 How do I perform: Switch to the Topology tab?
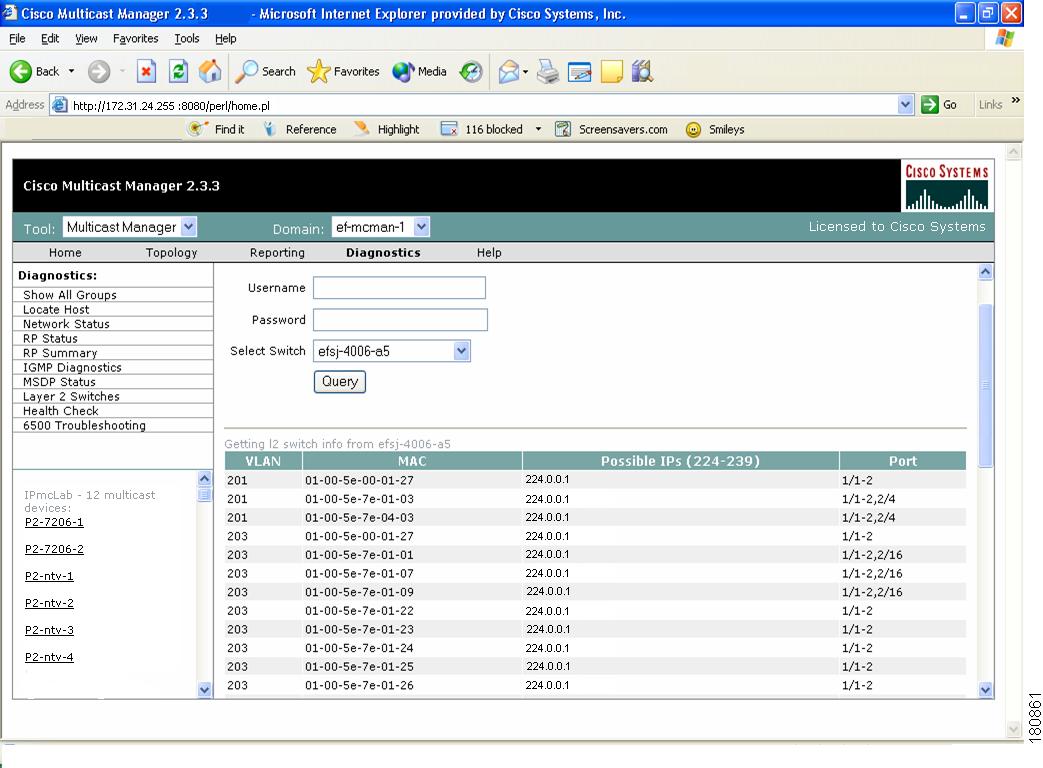(x=172, y=253)
